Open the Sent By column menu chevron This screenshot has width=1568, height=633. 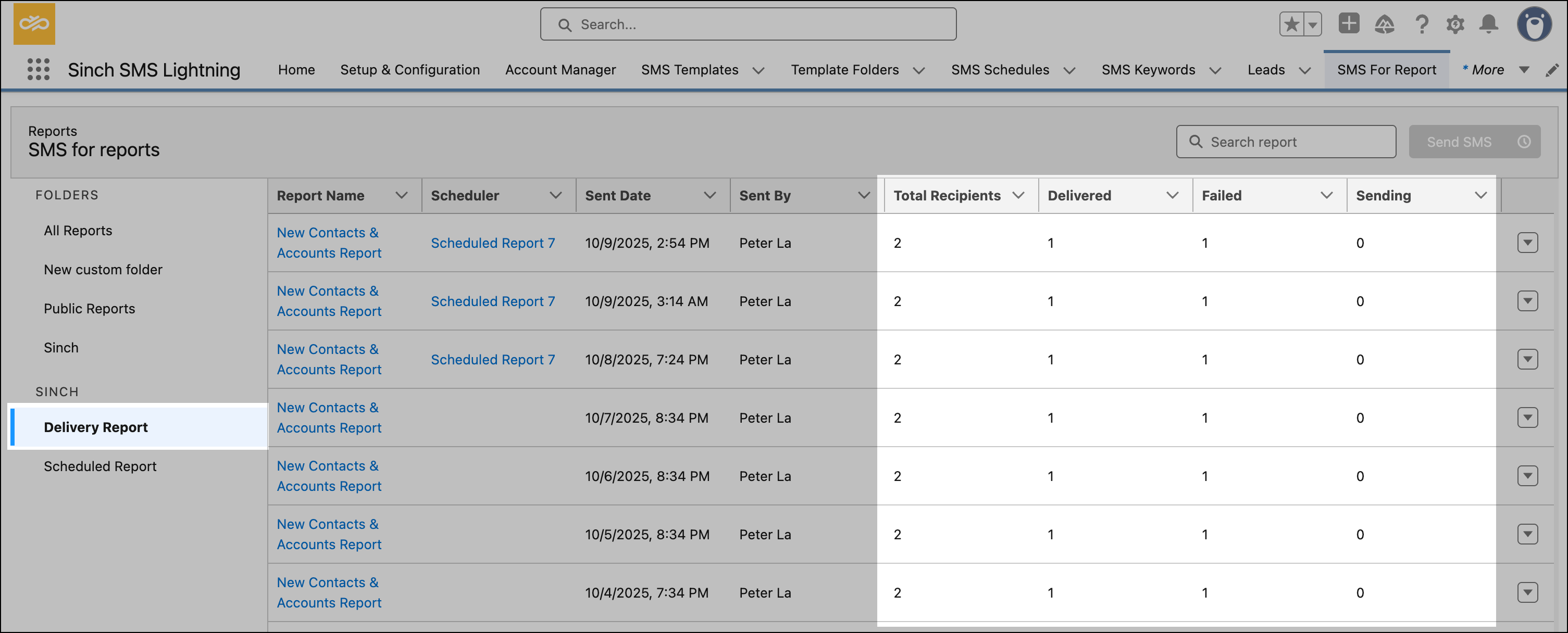point(863,195)
